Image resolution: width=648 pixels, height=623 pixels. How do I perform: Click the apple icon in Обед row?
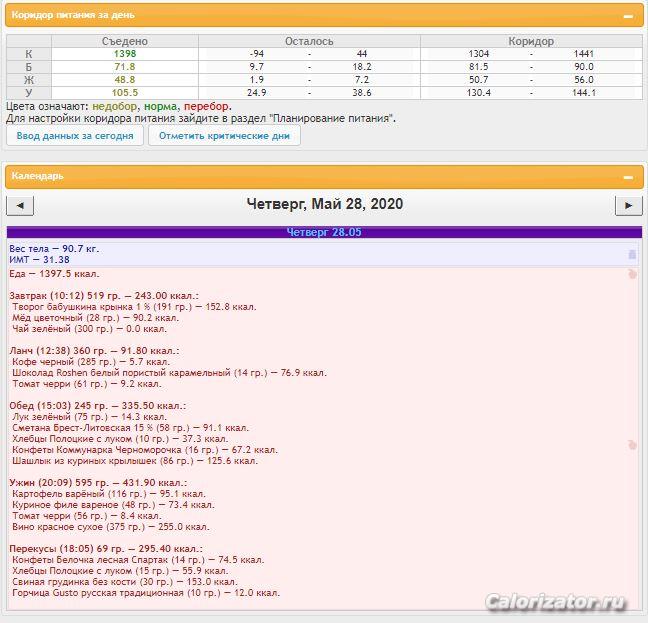point(631,444)
